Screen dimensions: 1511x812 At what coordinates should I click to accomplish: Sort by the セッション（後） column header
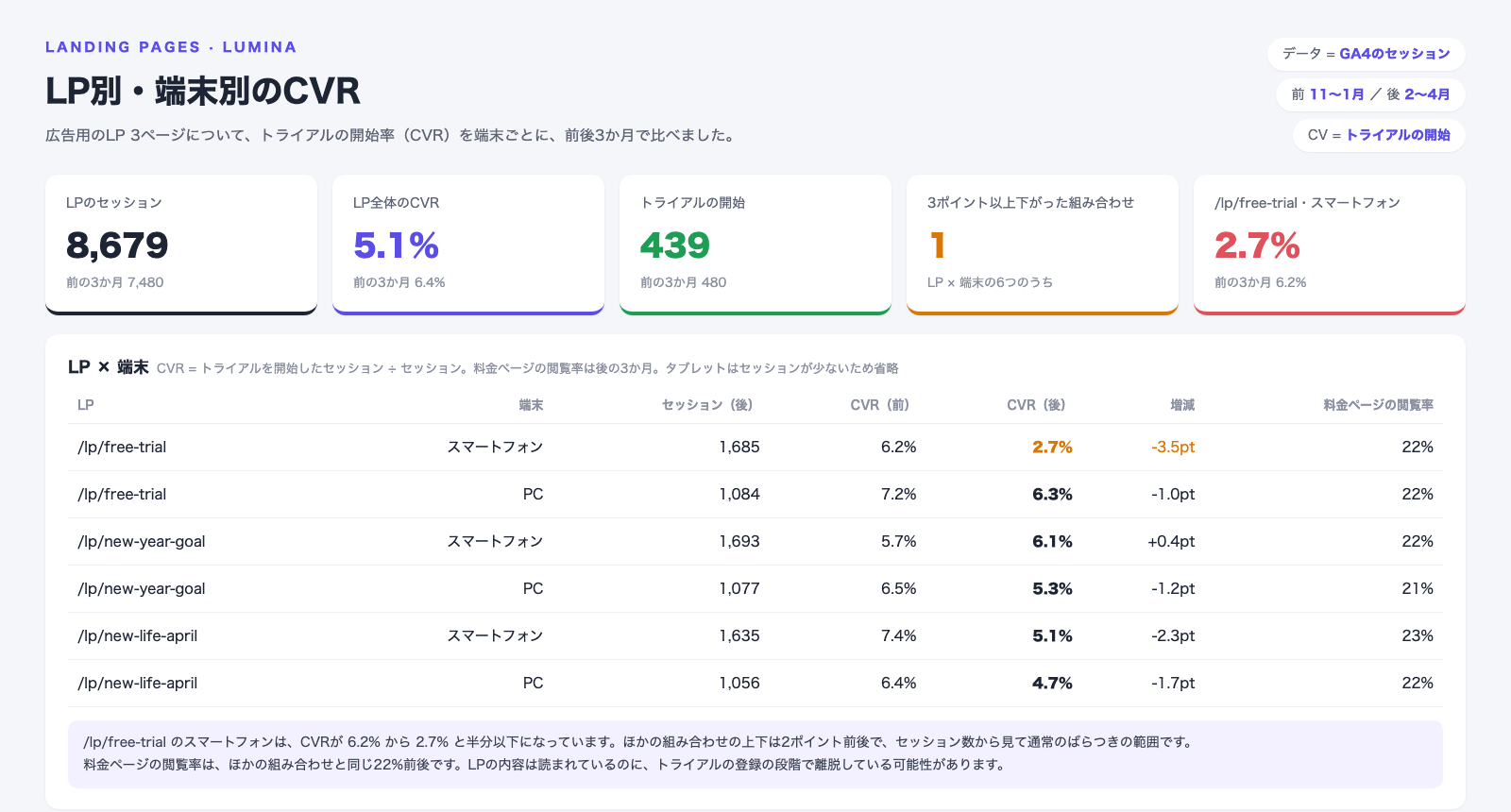pyautogui.click(x=707, y=405)
